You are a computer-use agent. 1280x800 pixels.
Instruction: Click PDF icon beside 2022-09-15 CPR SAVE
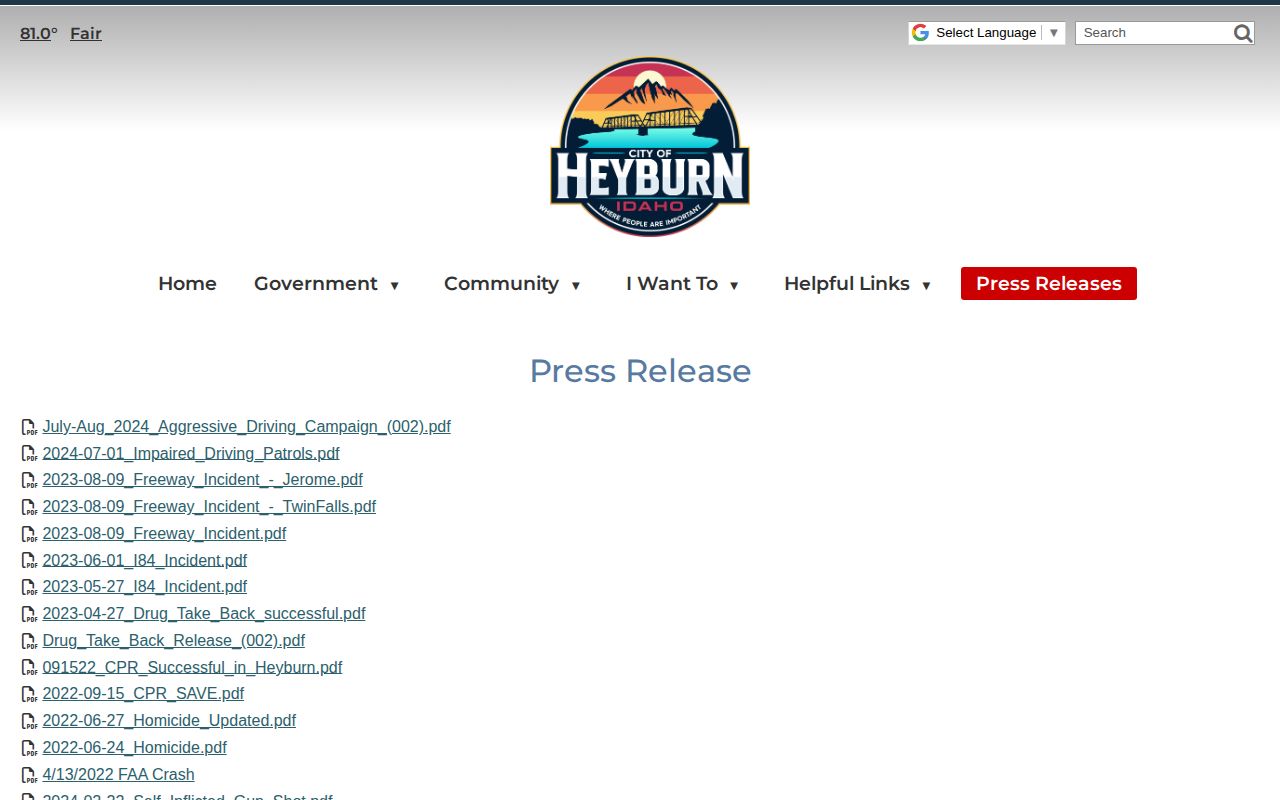click(x=29, y=694)
